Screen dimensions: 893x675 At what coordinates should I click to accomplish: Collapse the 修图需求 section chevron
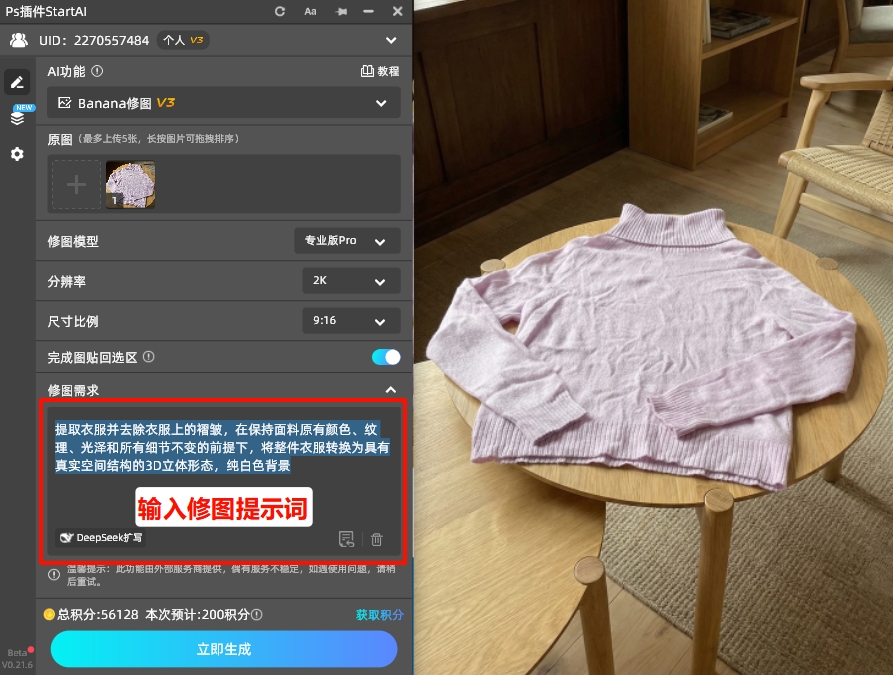tap(390, 390)
